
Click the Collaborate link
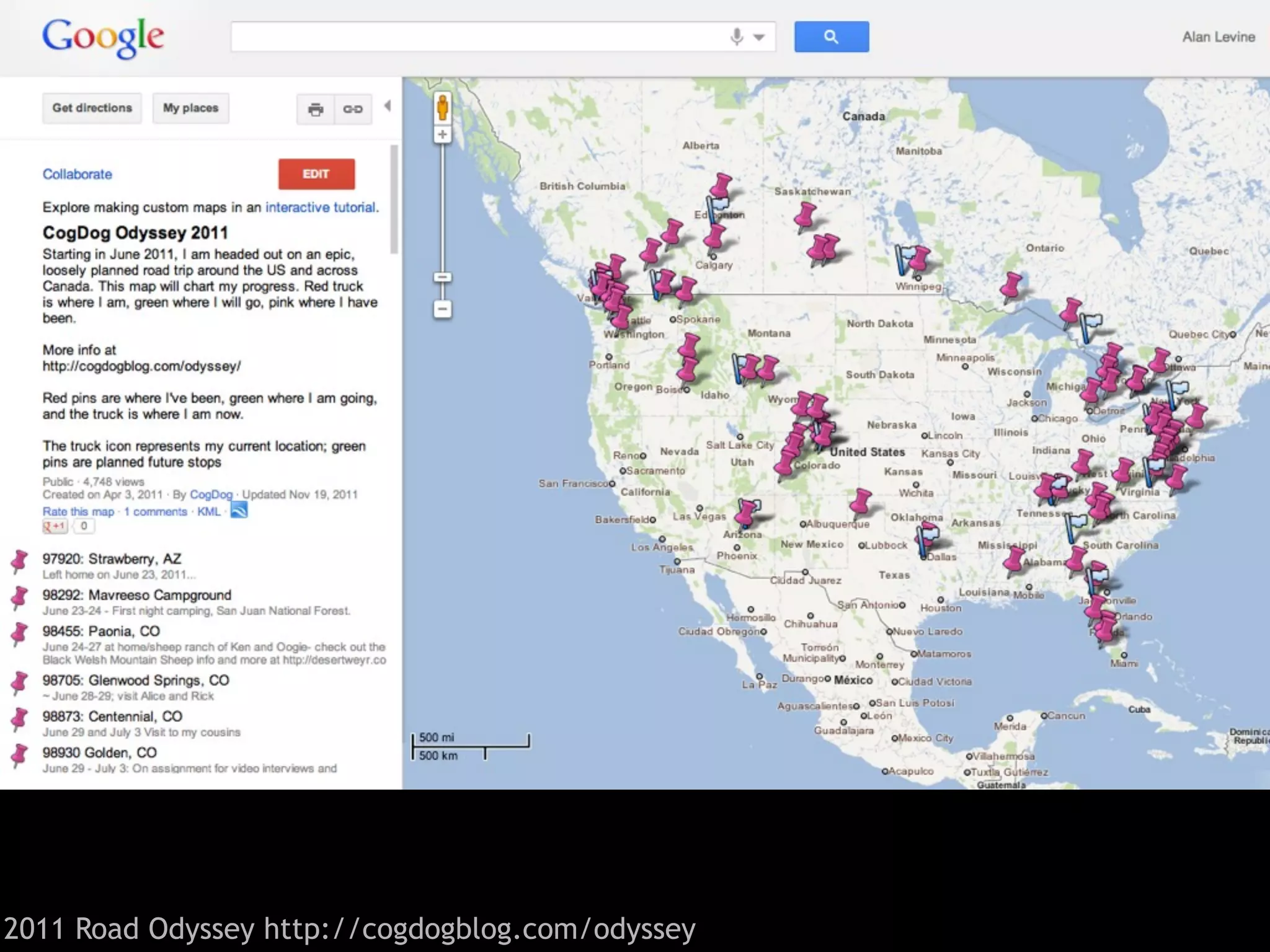(x=78, y=174)
